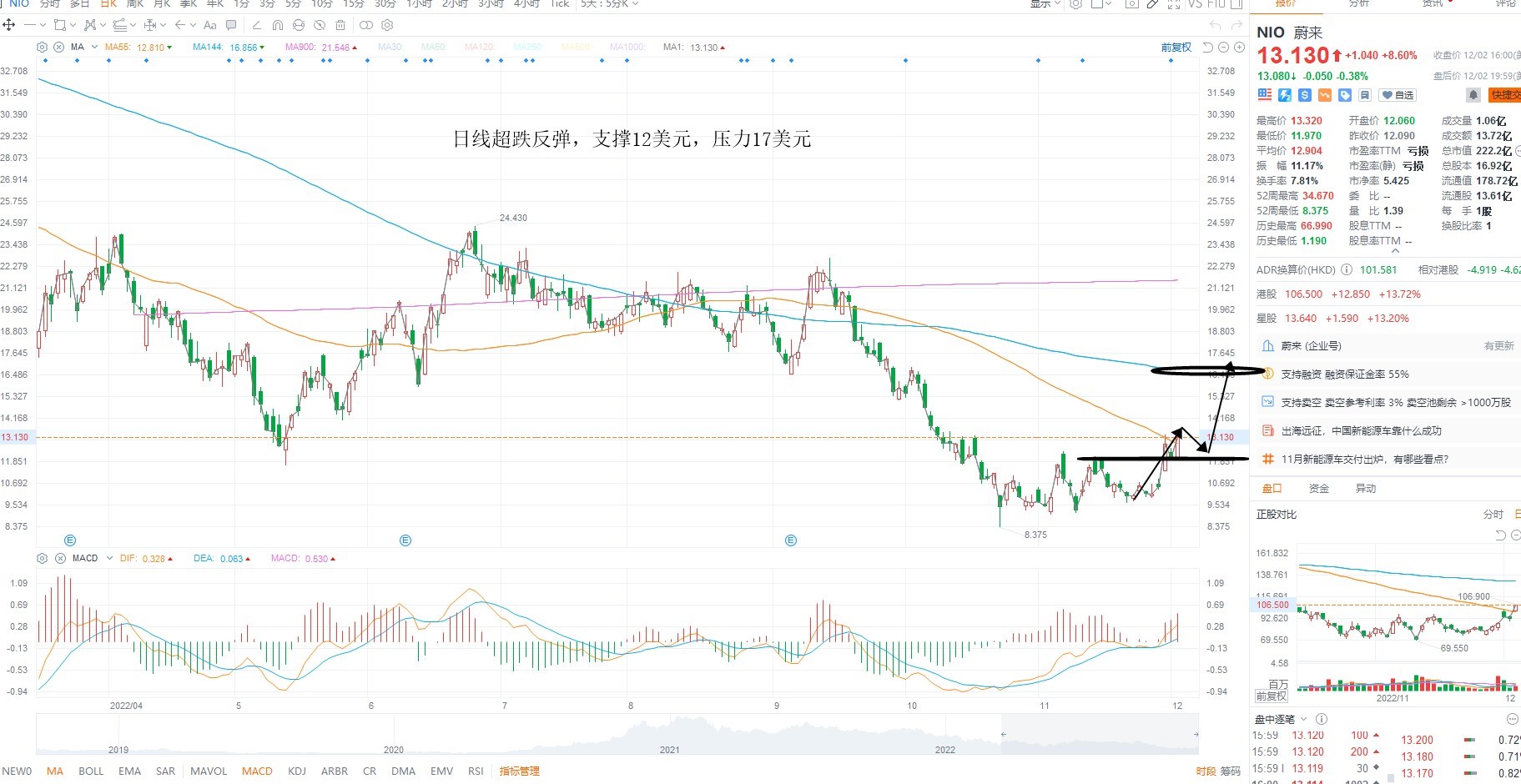Hide all drawings with the eye-slash icon
1521x784 pixels.
(x=320, y=25)
